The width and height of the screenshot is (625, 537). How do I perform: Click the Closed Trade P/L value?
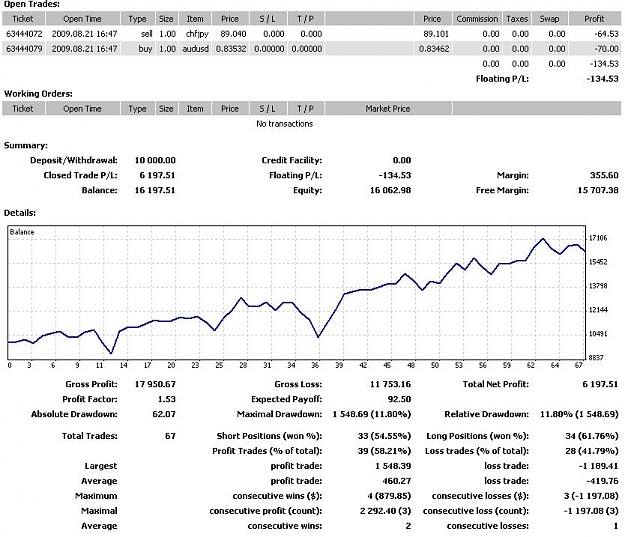[x=157, y=175]
